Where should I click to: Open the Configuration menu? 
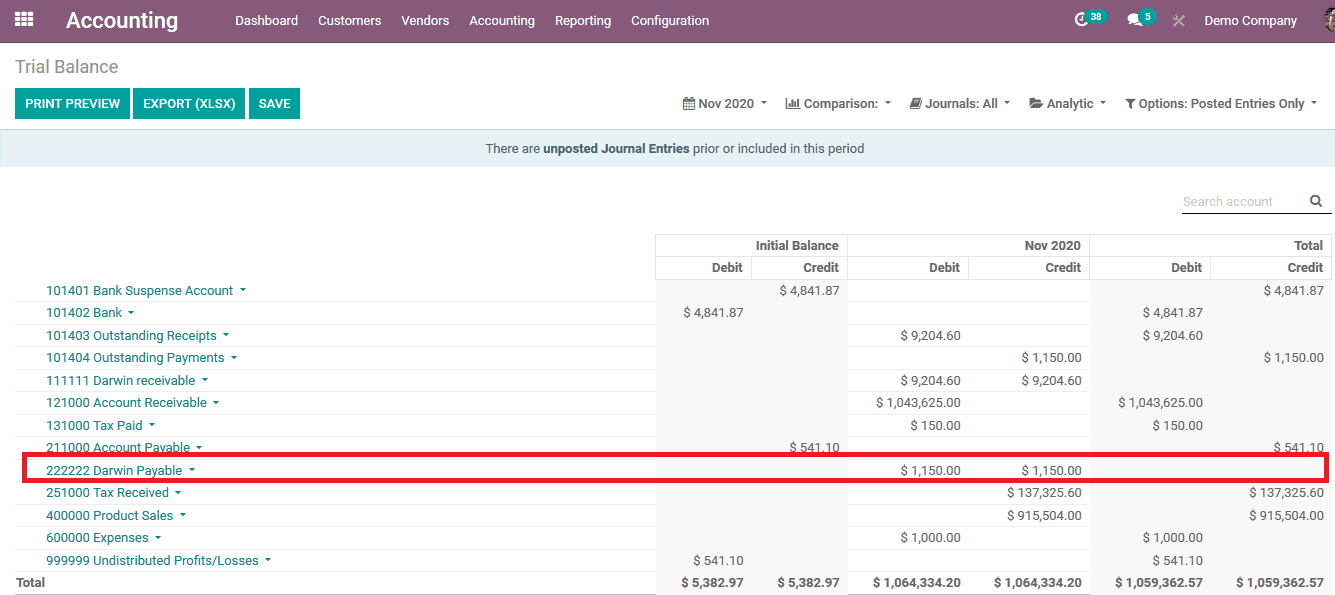point(670,20)
